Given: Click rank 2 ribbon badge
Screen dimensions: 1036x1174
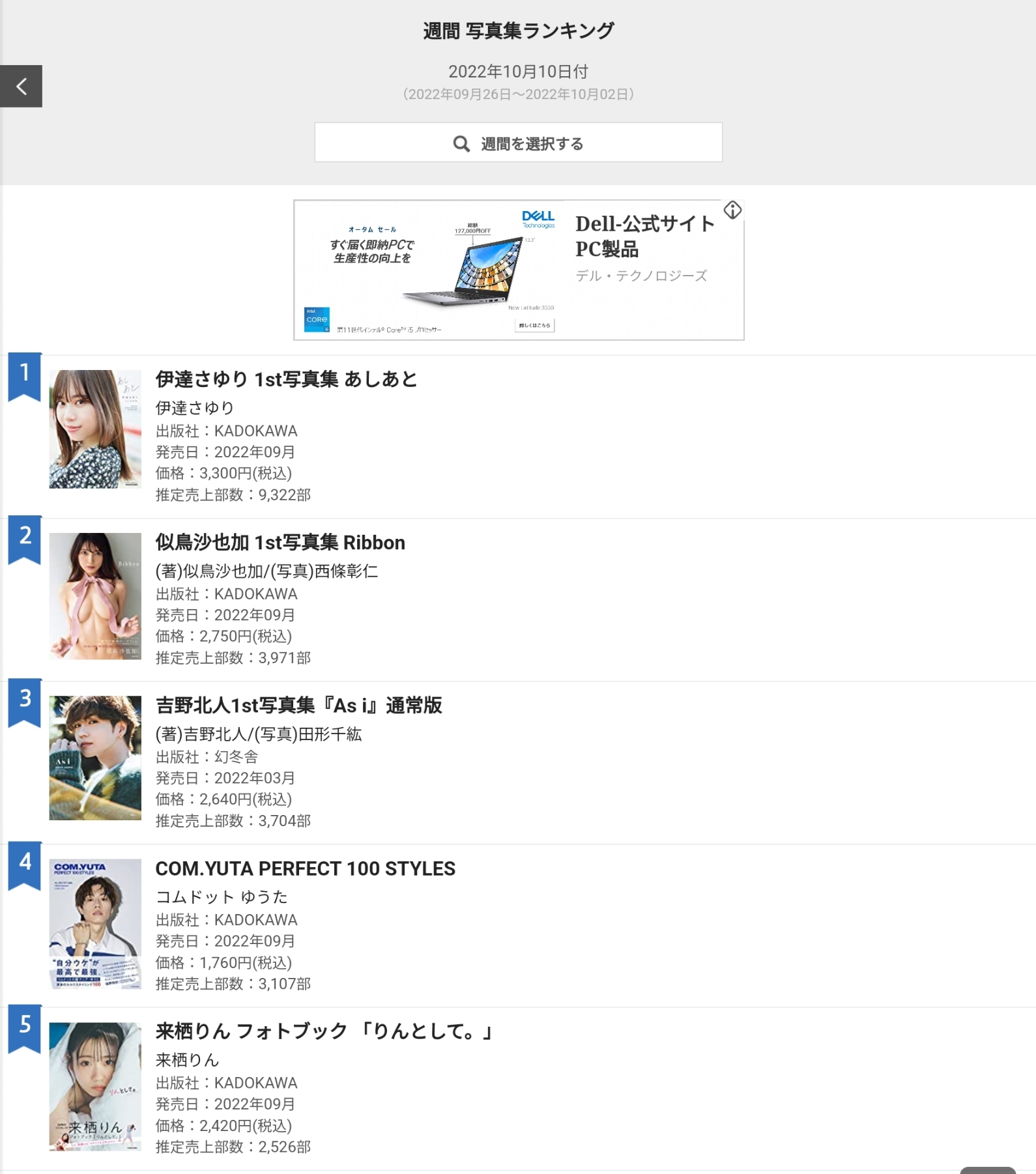Looking at the screenshot, I should tap(25, 540).
